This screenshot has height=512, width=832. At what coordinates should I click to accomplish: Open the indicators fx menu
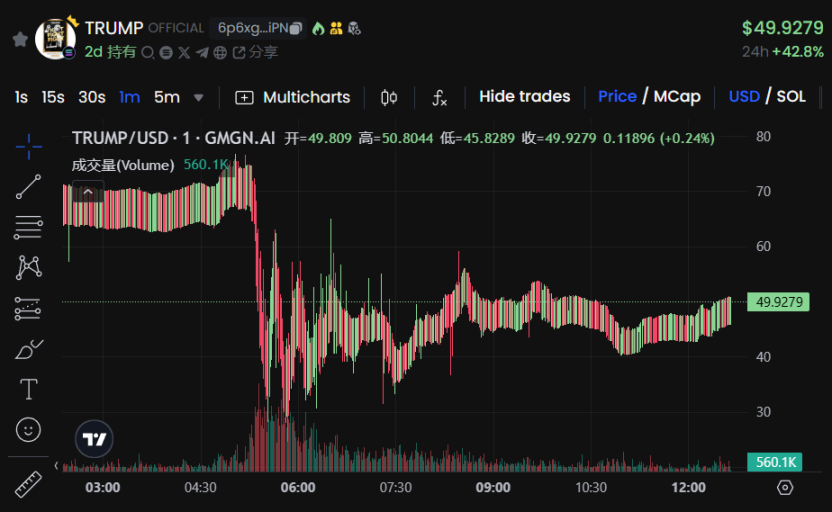[x=439, y=97]
